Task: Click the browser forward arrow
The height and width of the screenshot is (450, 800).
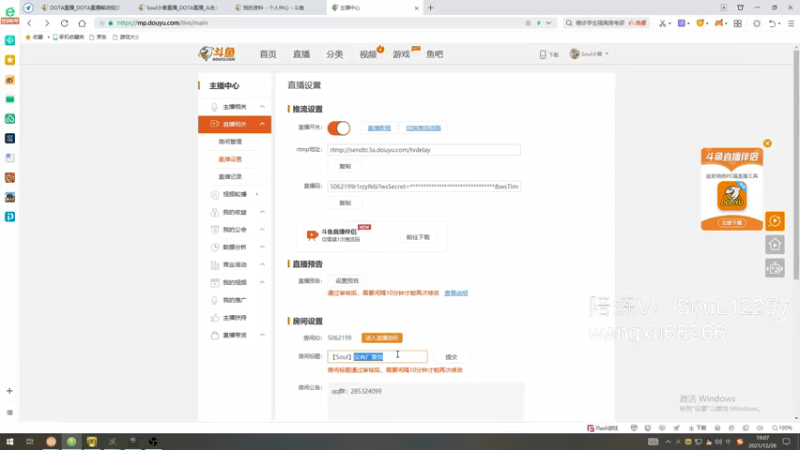Action: (47, 23)
